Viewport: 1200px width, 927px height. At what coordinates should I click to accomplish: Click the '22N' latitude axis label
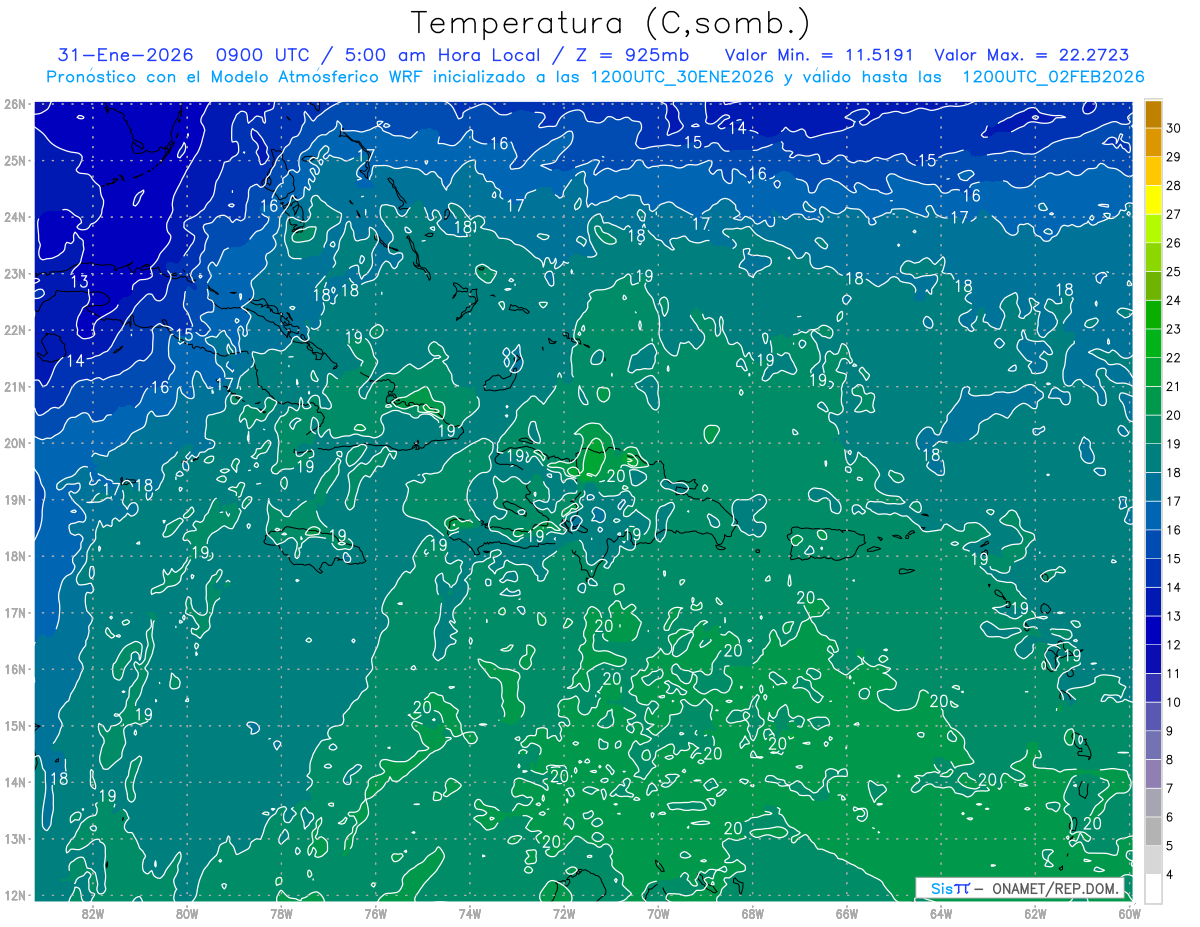[x=15, y=330]
